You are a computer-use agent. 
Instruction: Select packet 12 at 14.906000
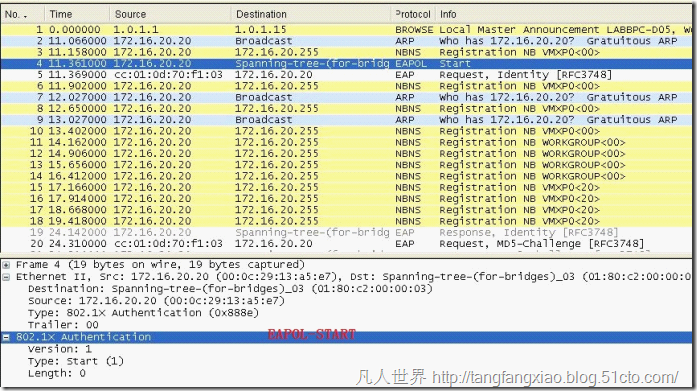[346, 154]
